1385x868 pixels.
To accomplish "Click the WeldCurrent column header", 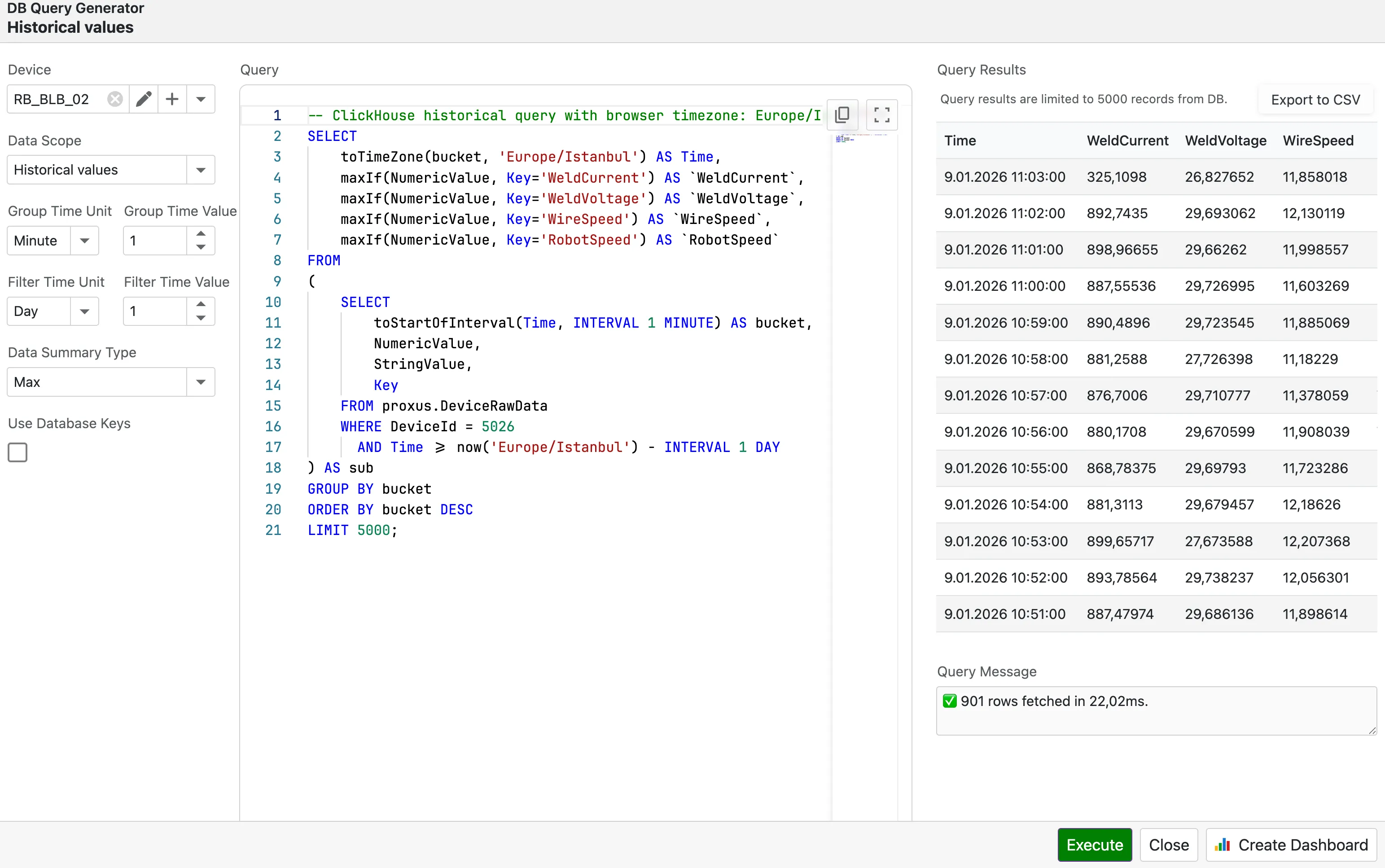I will [1126, 140].
